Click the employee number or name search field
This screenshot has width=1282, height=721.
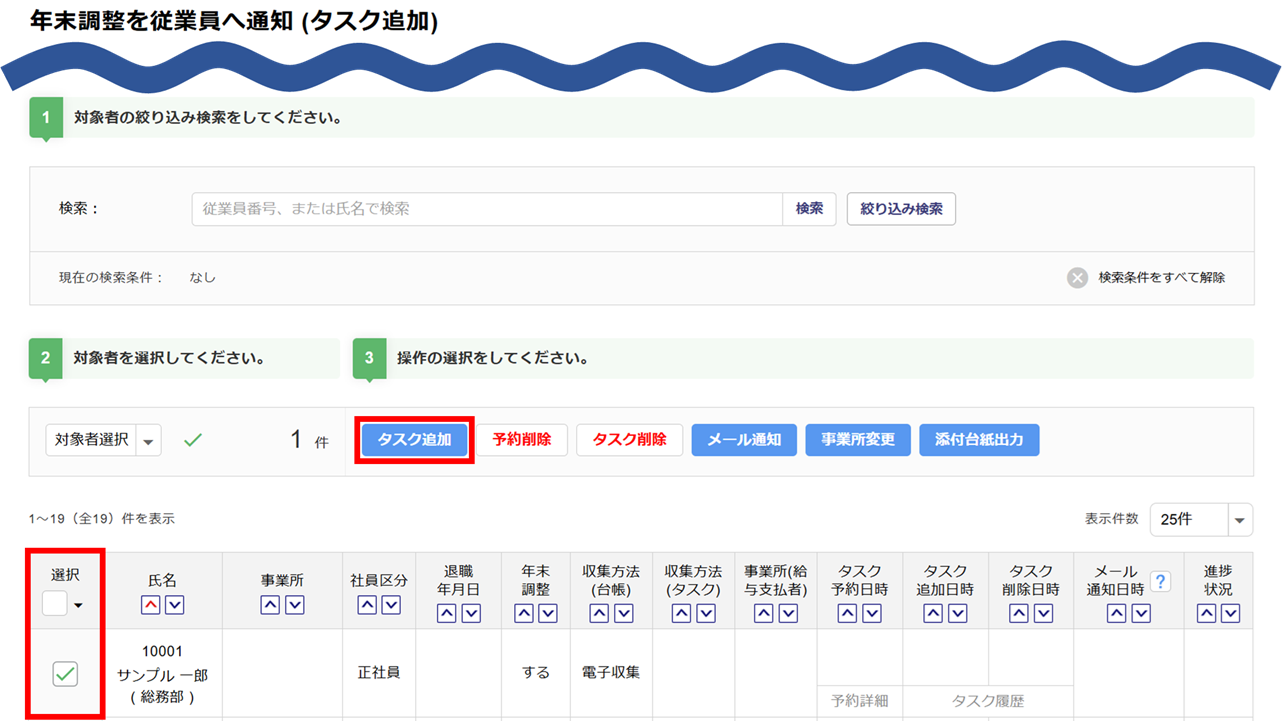coord(487,209)
